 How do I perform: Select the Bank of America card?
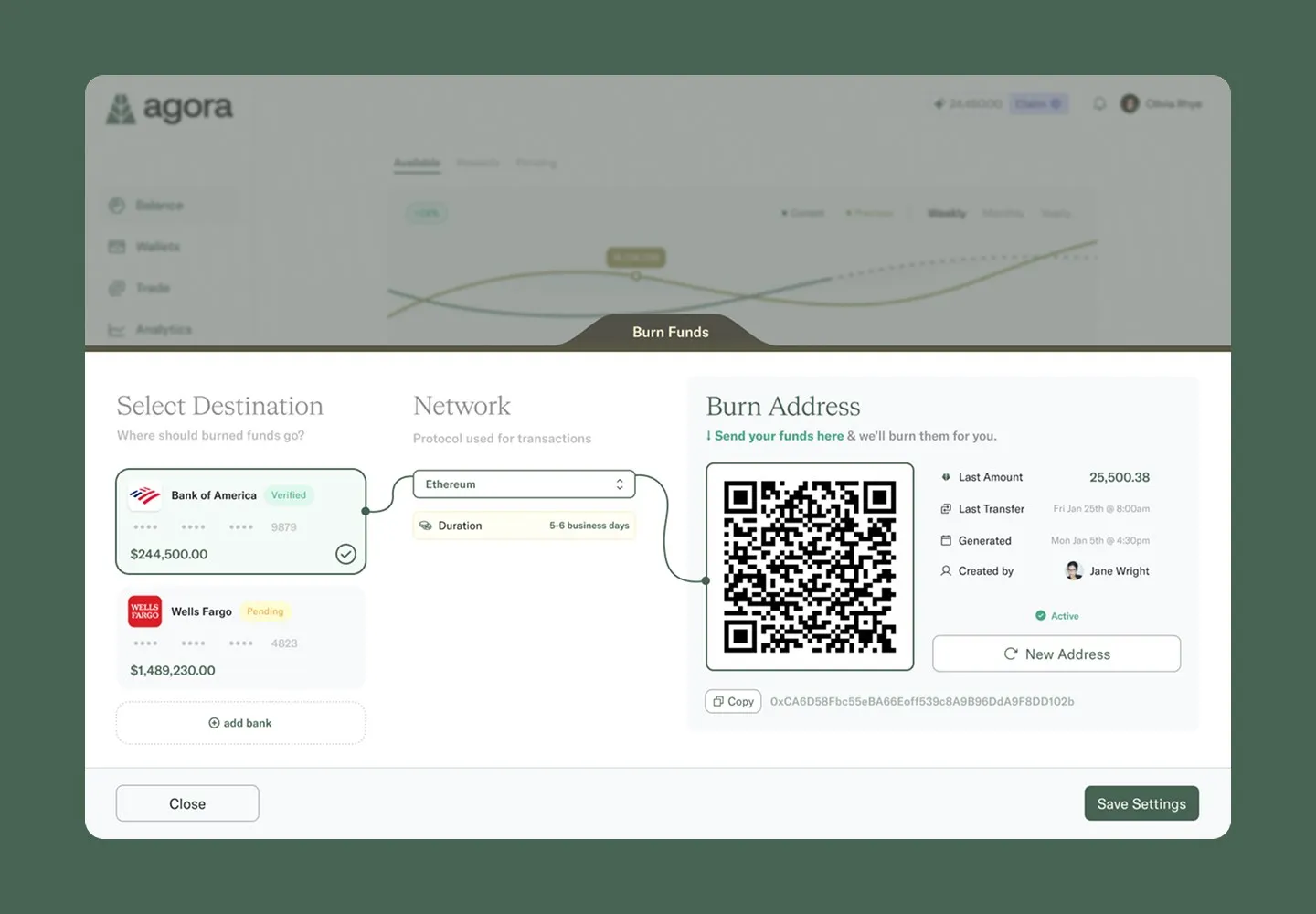tap(241, 521)
